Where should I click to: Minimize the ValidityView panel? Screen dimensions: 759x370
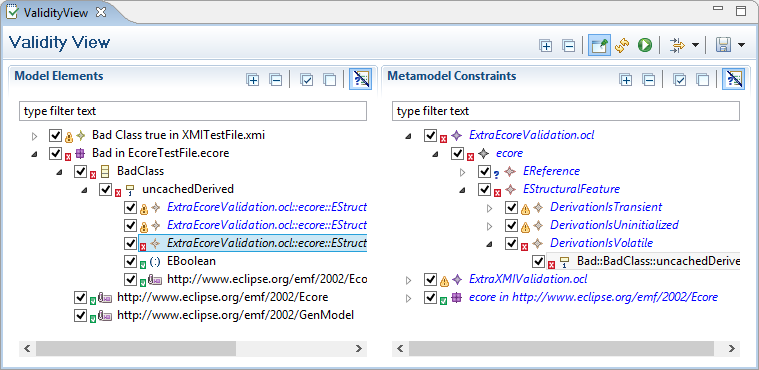click(718, 9)
